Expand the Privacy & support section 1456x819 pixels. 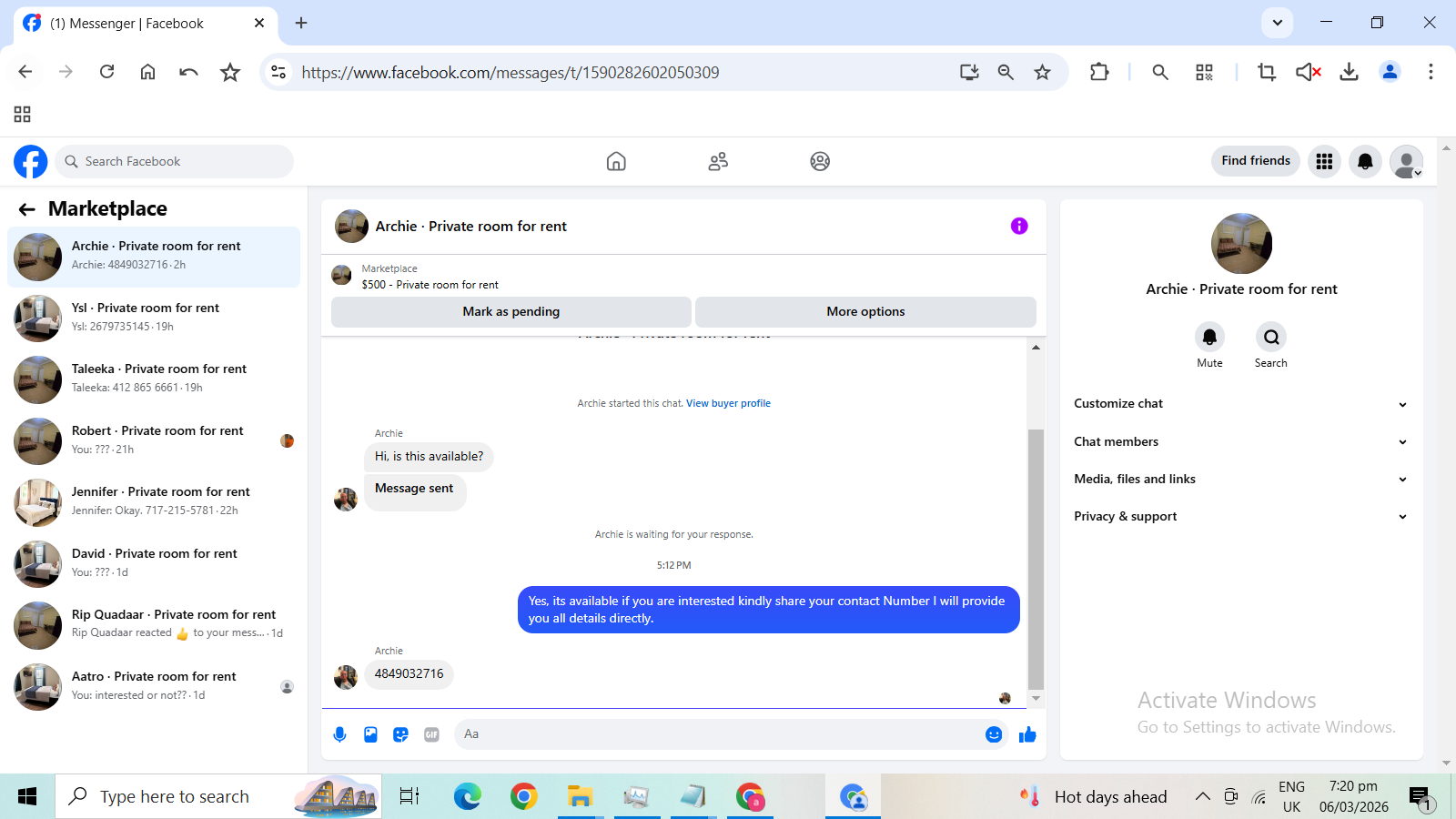pyautogui.click(x=1241, y=516)
